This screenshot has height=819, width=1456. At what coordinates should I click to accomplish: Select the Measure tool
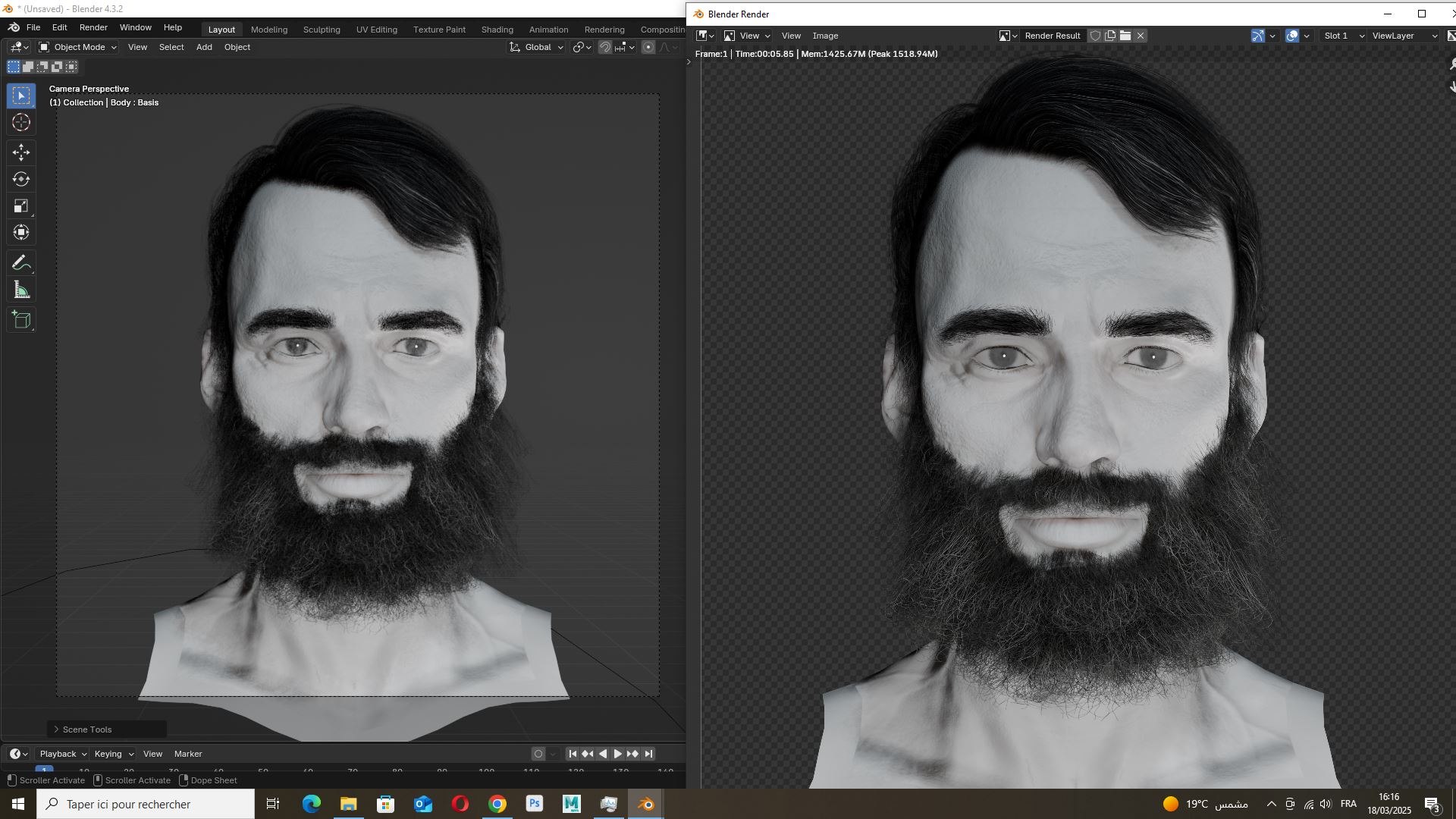pyautogui.click(x=21, y=290)
